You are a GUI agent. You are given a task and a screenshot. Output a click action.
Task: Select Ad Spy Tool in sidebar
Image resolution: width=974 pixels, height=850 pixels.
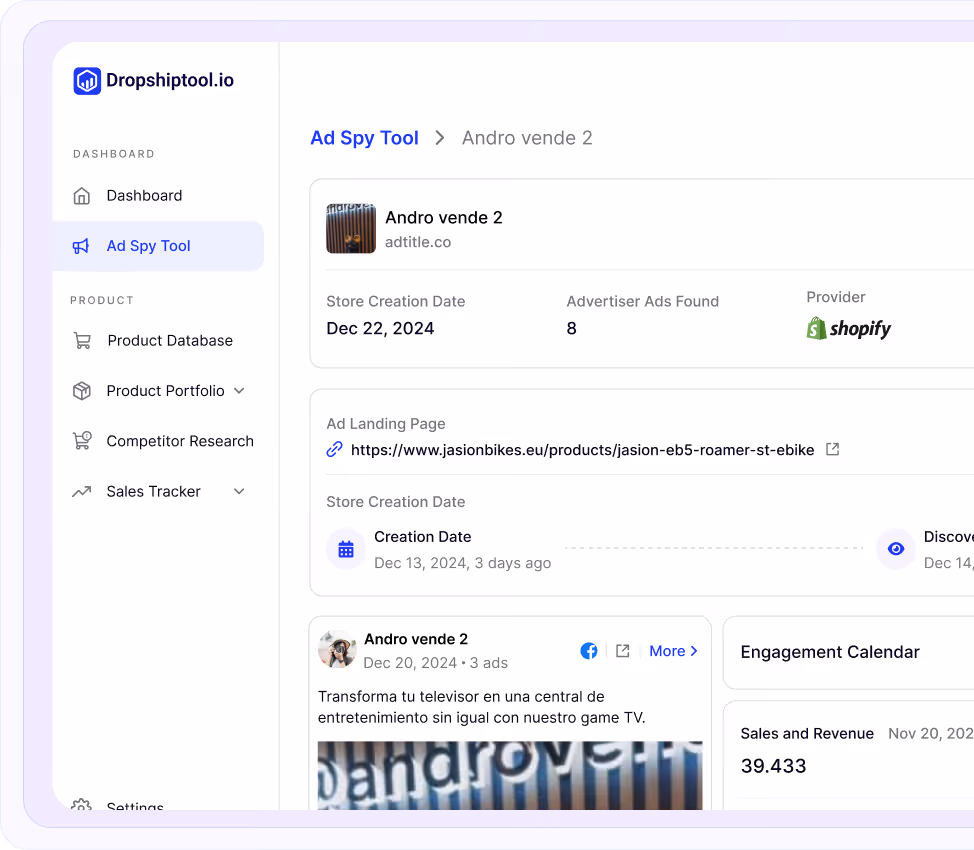pos(158,246)
